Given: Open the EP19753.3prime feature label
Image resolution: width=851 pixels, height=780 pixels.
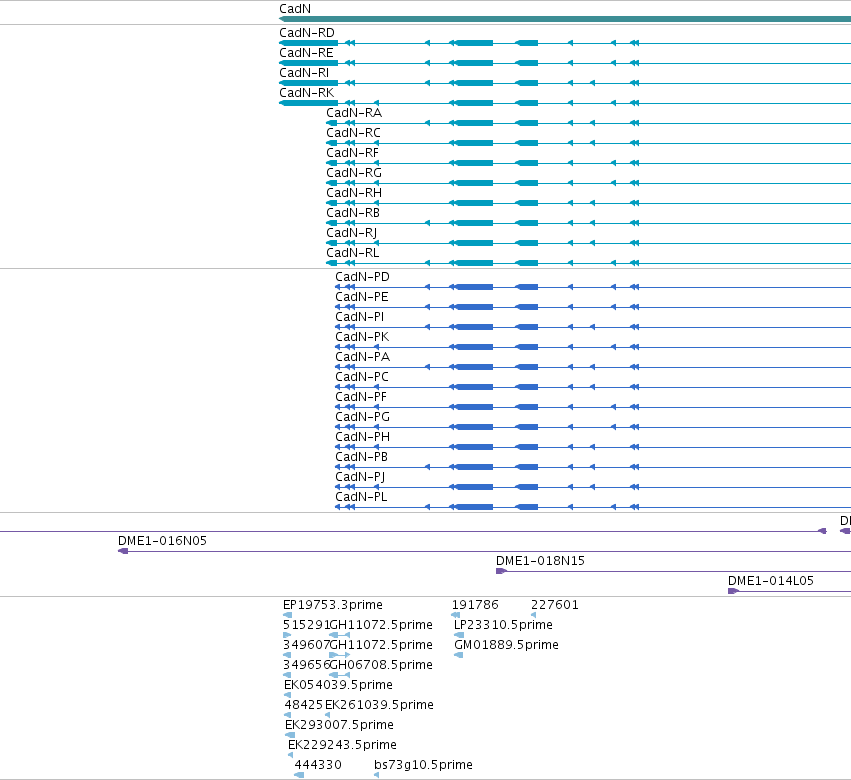Looking at the screenshot, I should tap(333, 605).
